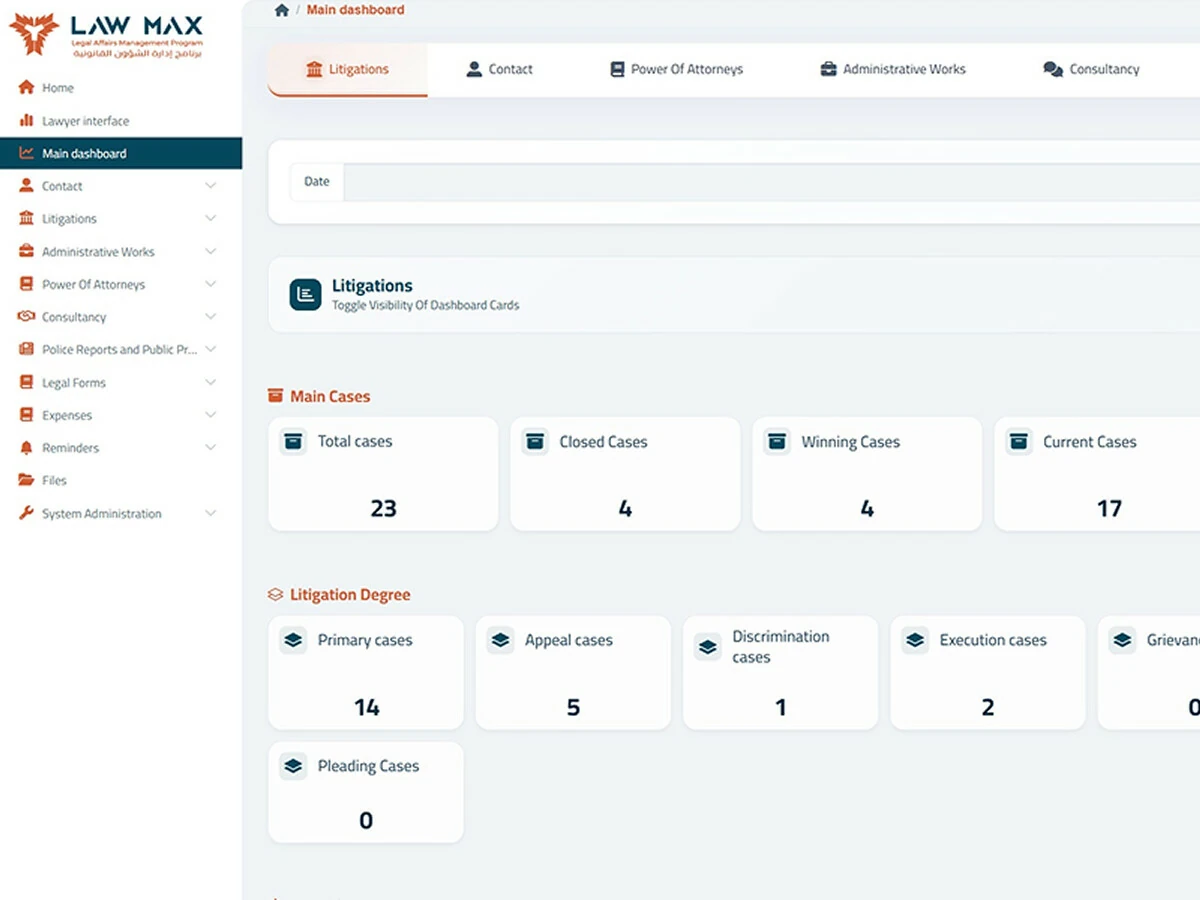Click the Legal Forms book icon

tap(26, 382)
